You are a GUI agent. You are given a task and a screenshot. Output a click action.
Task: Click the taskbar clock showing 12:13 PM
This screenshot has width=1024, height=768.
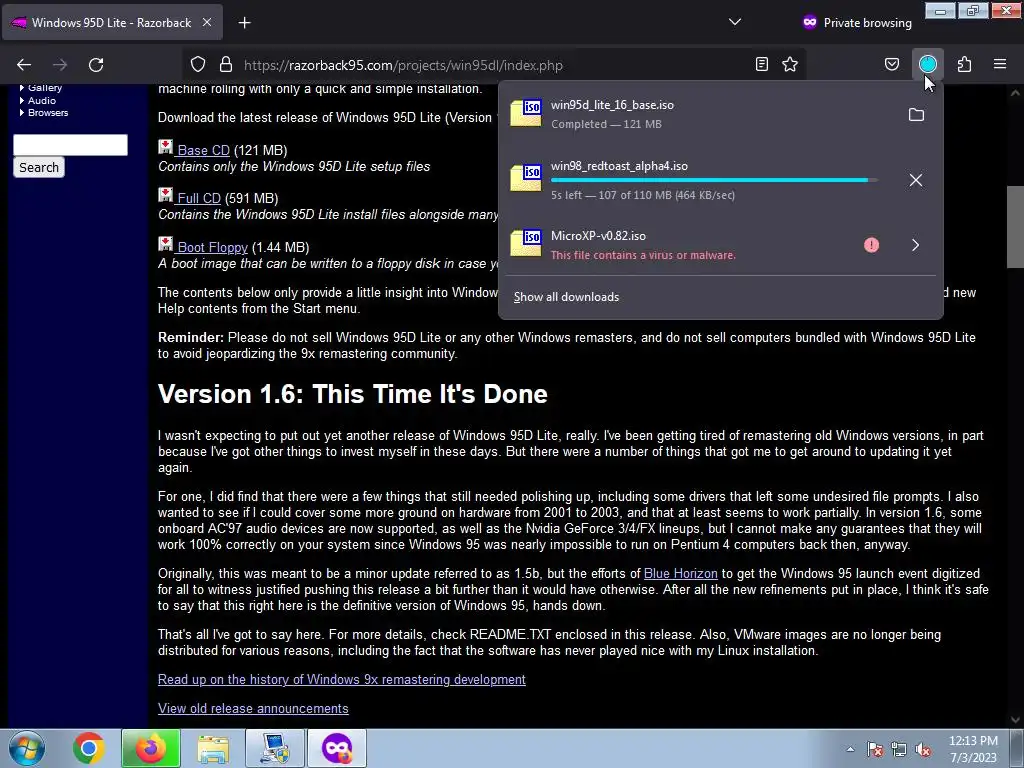(973, 749)
